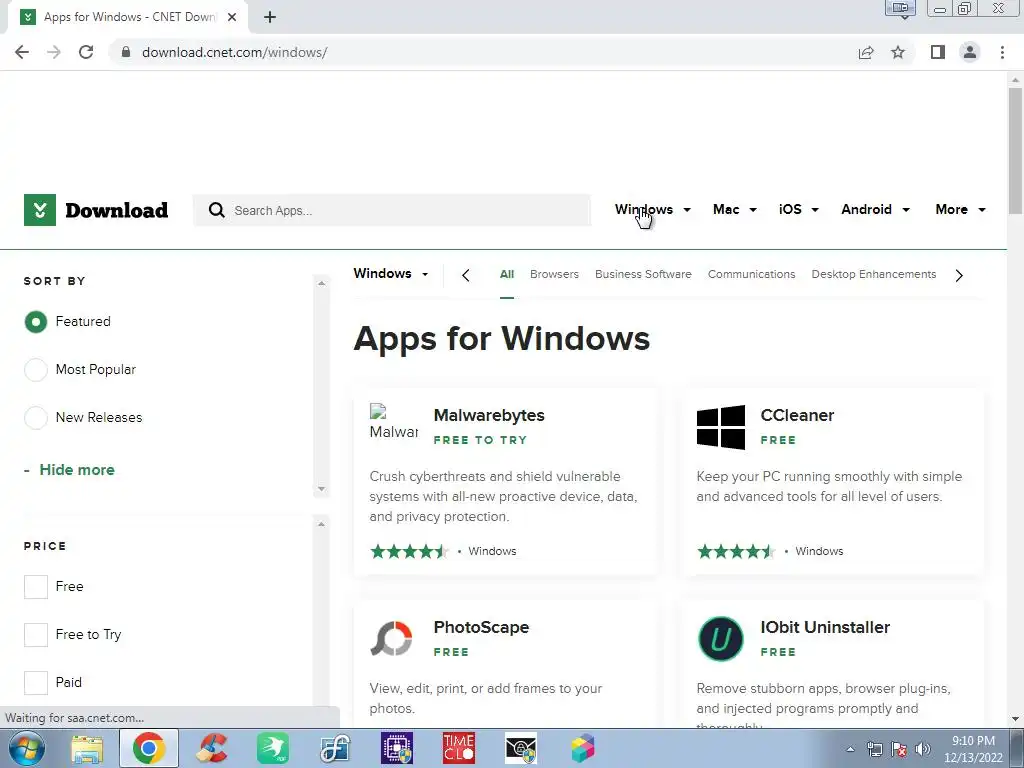Open the Chrome three-dot menu
1024x768 pixels.
point(1002,52)
